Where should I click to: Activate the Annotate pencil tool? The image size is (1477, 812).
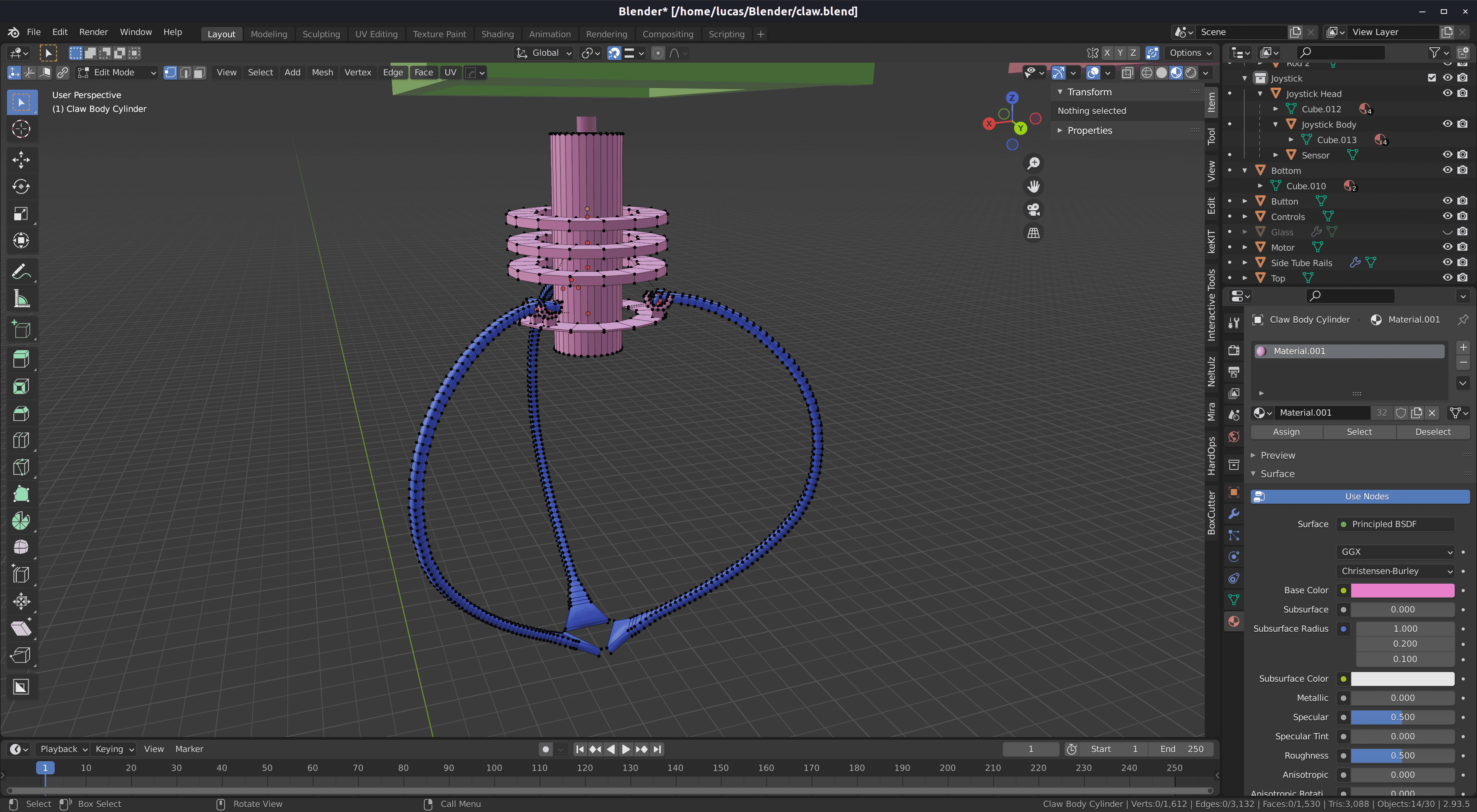21,271
